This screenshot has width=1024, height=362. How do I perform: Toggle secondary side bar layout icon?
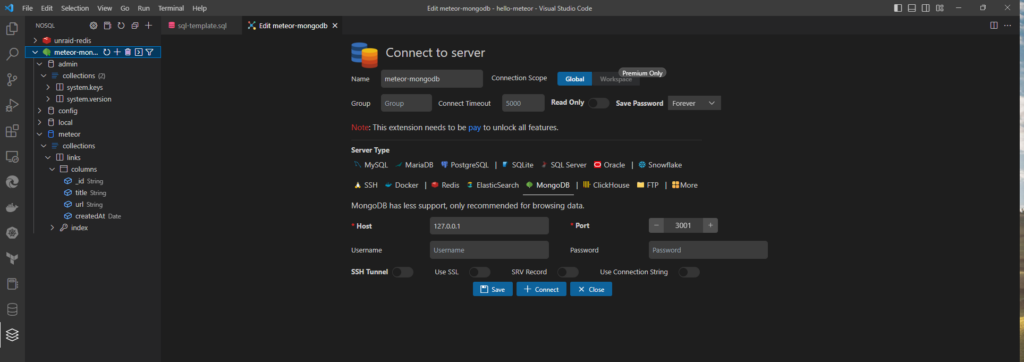926,8
